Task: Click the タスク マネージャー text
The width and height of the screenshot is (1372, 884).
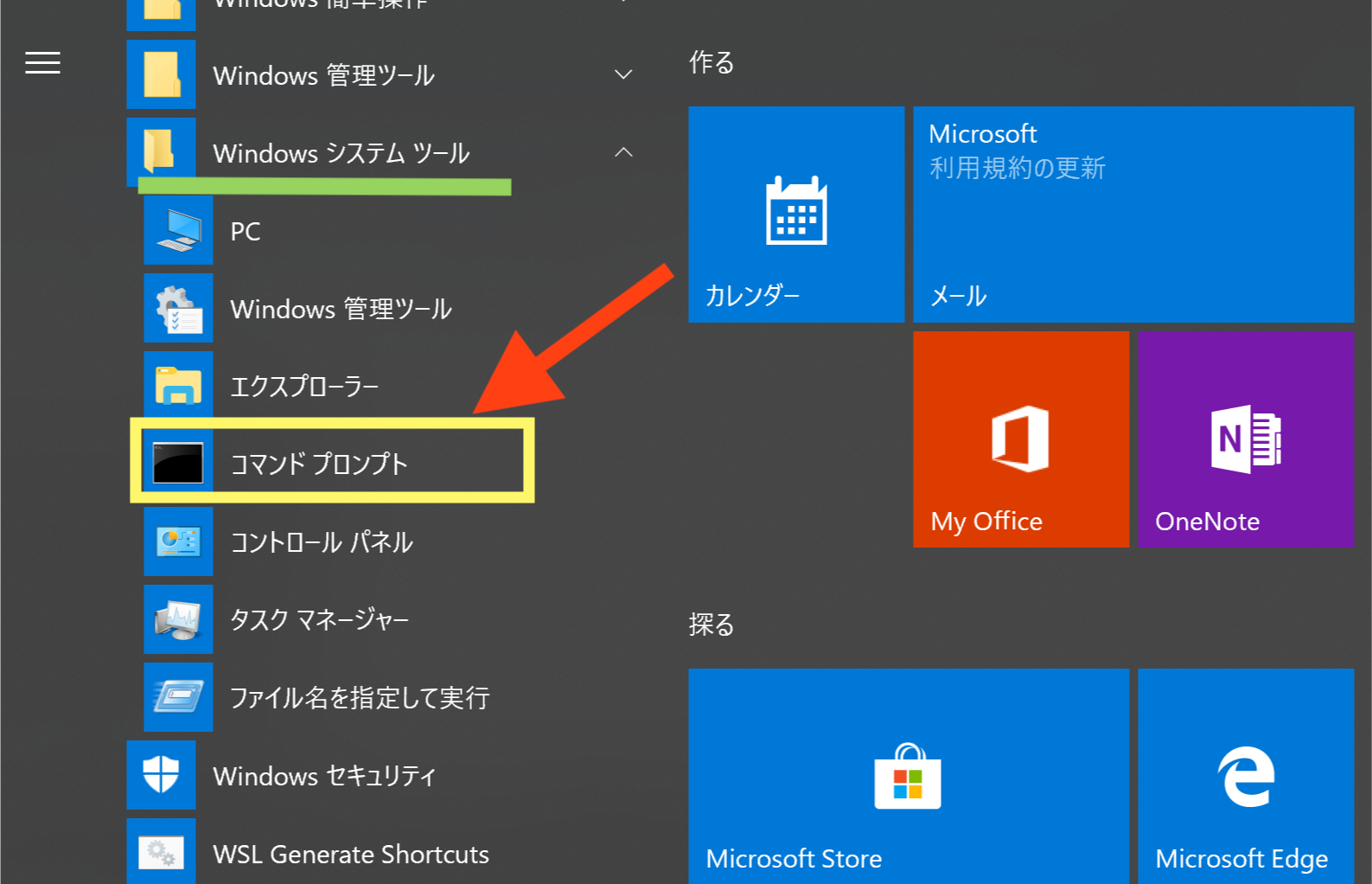Action: (320, 620)
